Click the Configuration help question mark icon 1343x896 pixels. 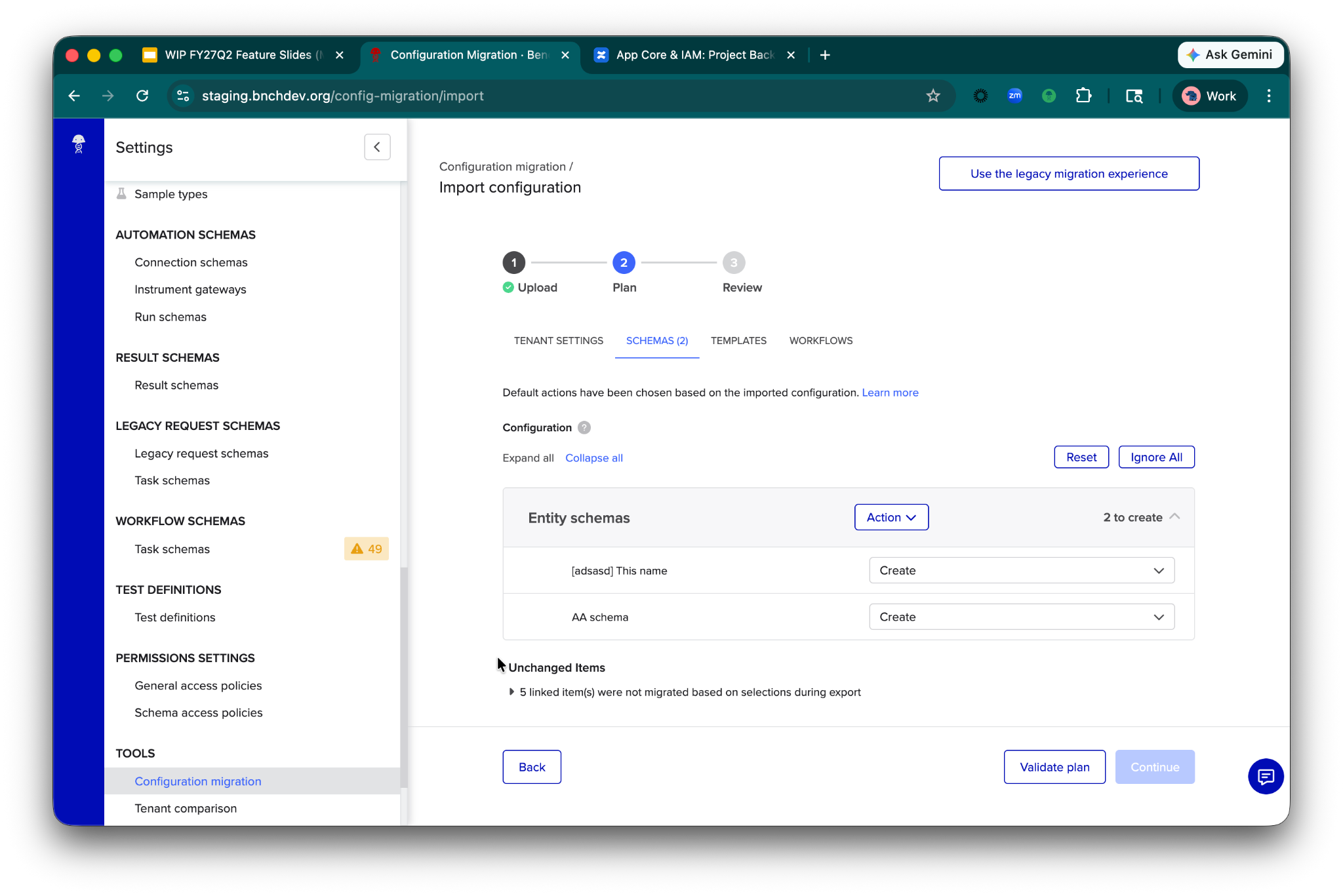[584, 427]
